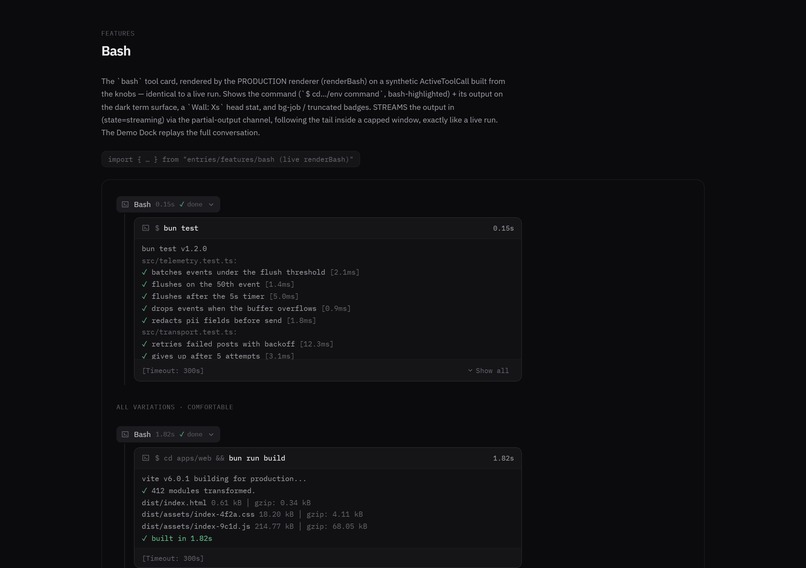Click the [Timeout: 300s] footer under bun test
806x568 pixels.
(x=173, y=371)
